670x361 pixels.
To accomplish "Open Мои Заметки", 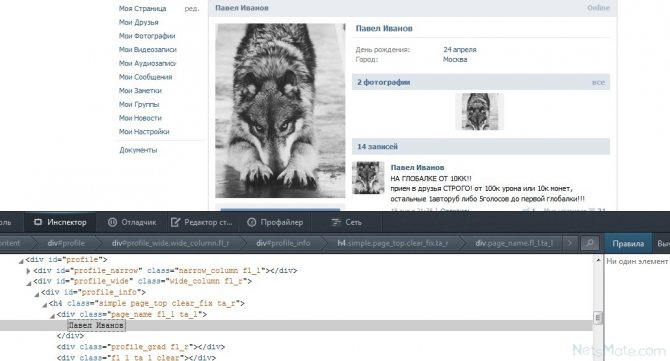I will (x=140, y=91).
